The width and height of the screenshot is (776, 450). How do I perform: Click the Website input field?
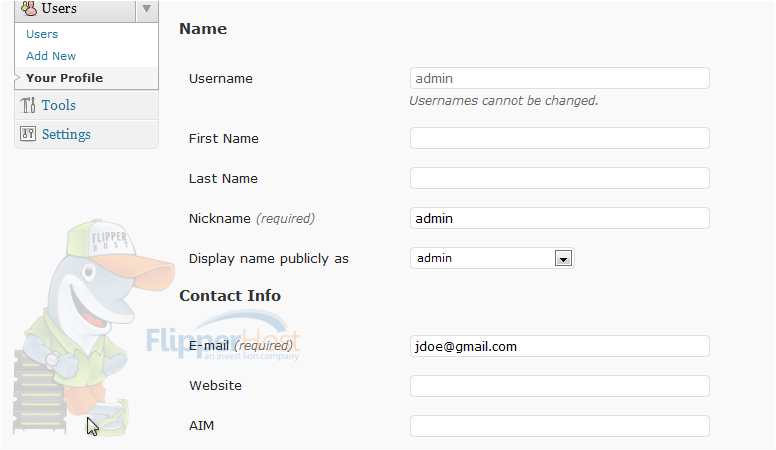click(560, 386)
